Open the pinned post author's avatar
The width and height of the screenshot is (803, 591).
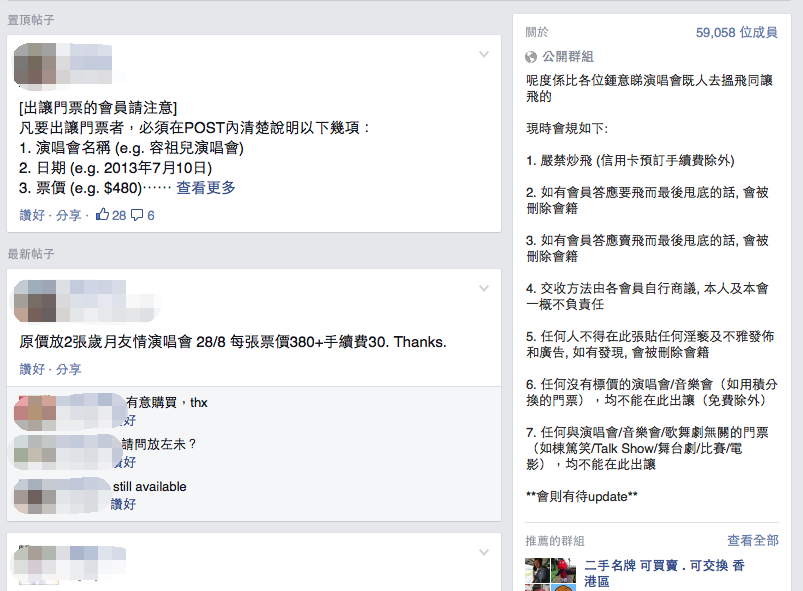pos(35,64)
